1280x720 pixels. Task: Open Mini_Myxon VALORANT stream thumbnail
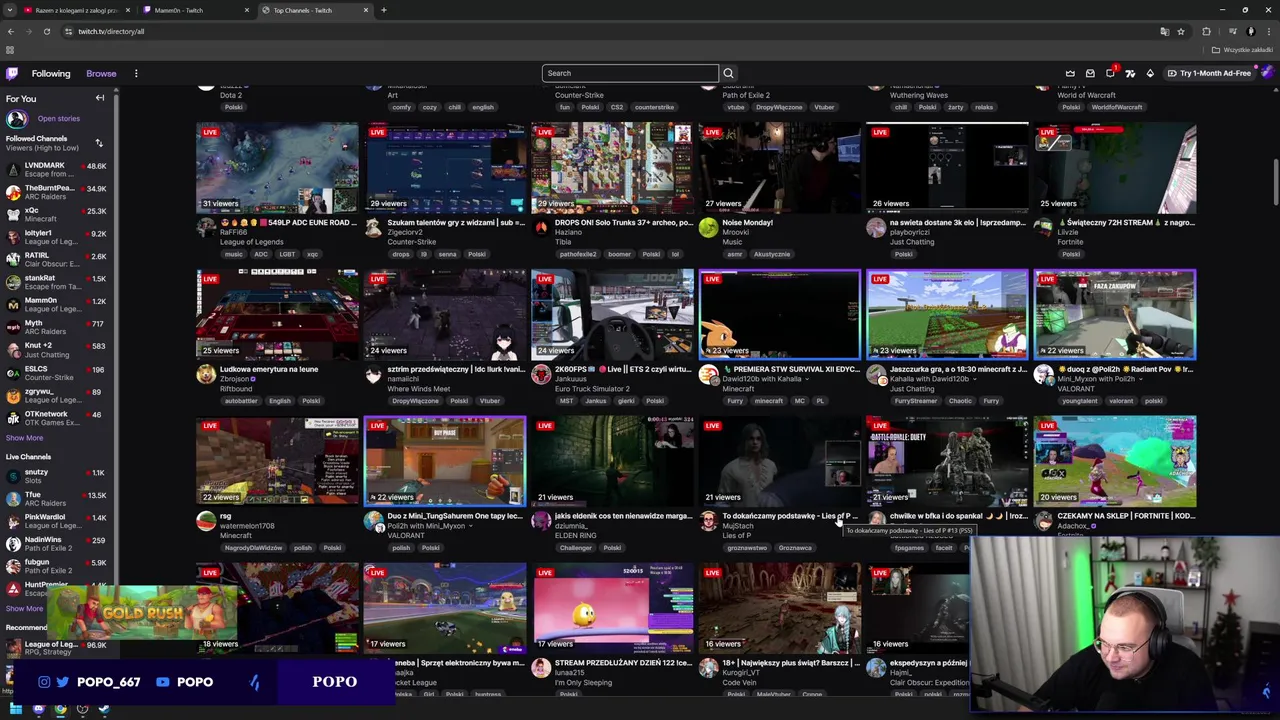coord(1115,314)
